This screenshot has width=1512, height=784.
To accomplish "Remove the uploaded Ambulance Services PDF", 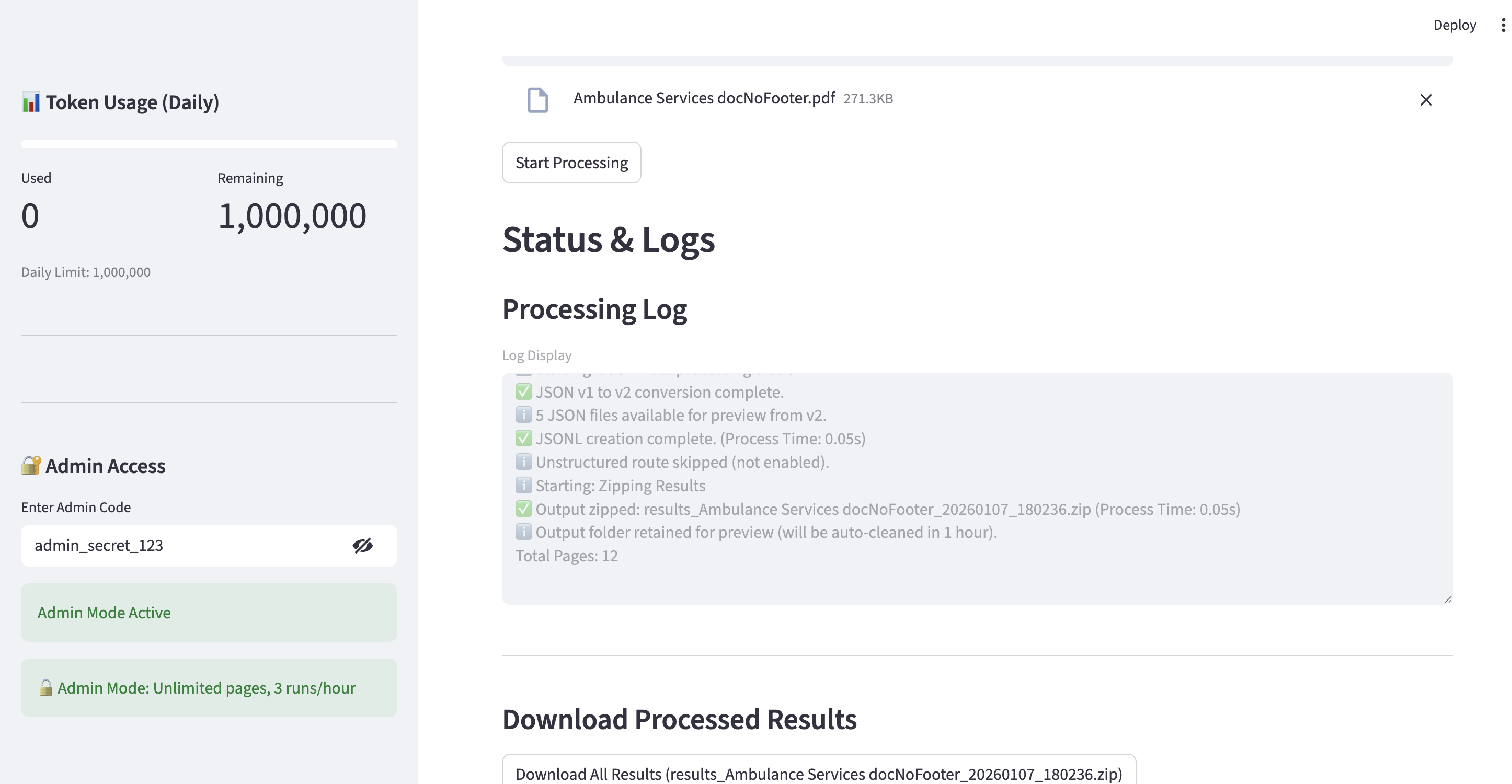I will (x=1426, y=100).
